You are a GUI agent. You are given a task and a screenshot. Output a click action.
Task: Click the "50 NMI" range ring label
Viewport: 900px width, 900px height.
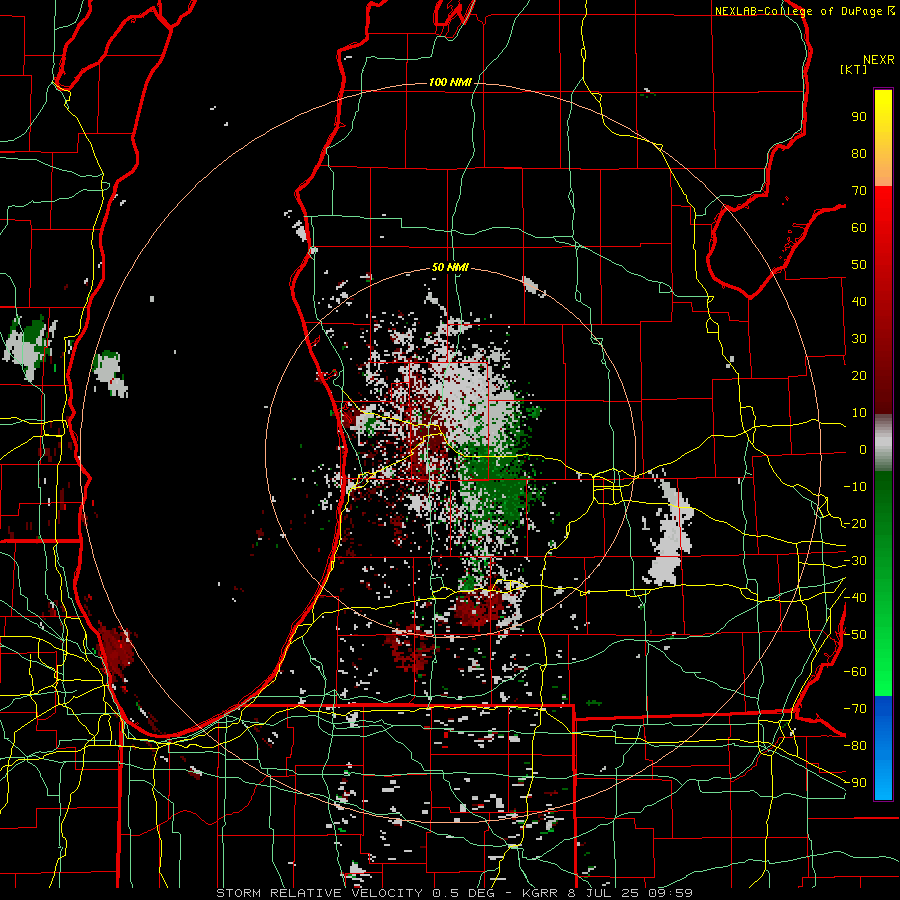(450, 267)
